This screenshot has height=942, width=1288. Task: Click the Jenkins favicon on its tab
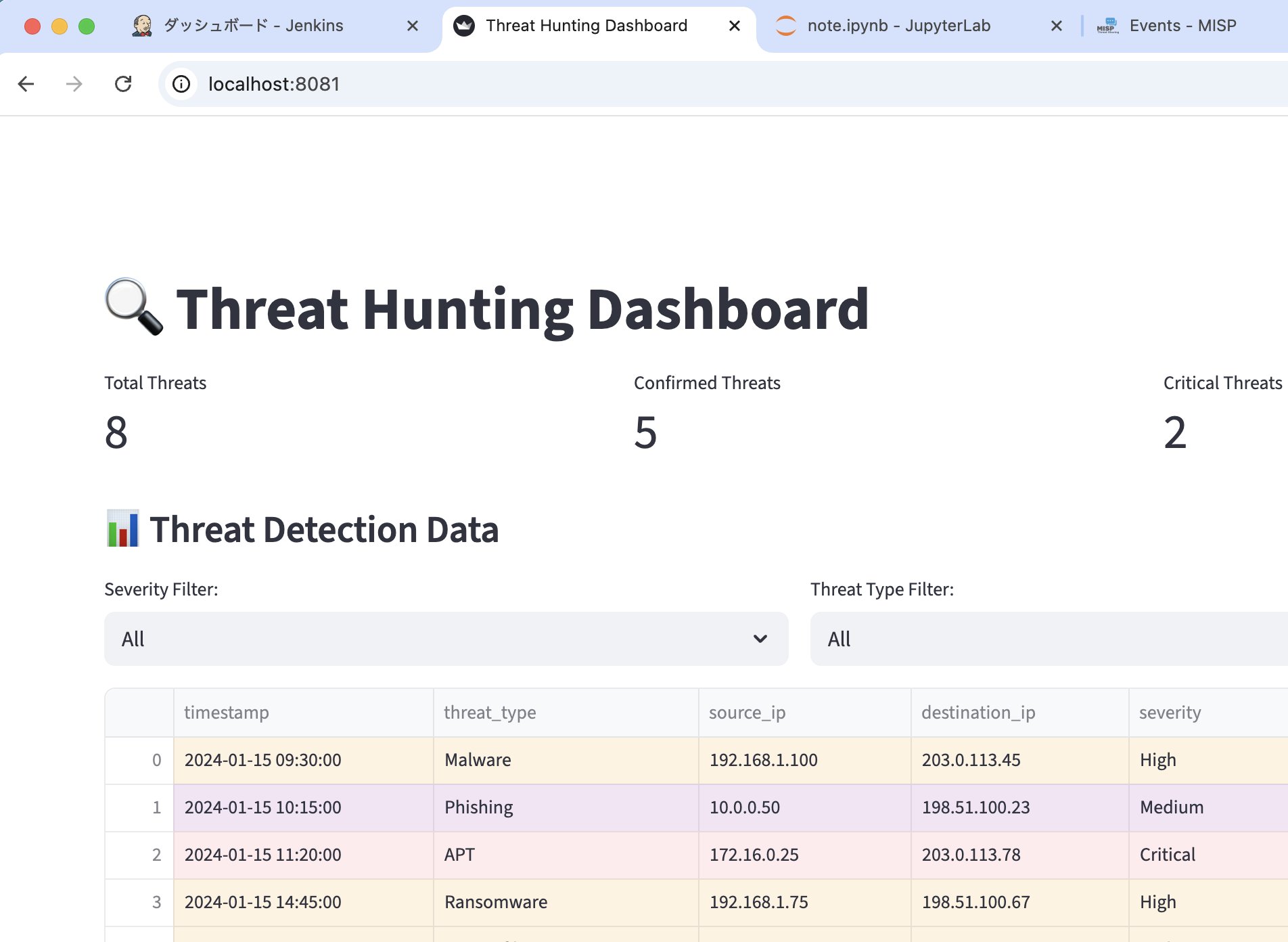pos(143,25)
